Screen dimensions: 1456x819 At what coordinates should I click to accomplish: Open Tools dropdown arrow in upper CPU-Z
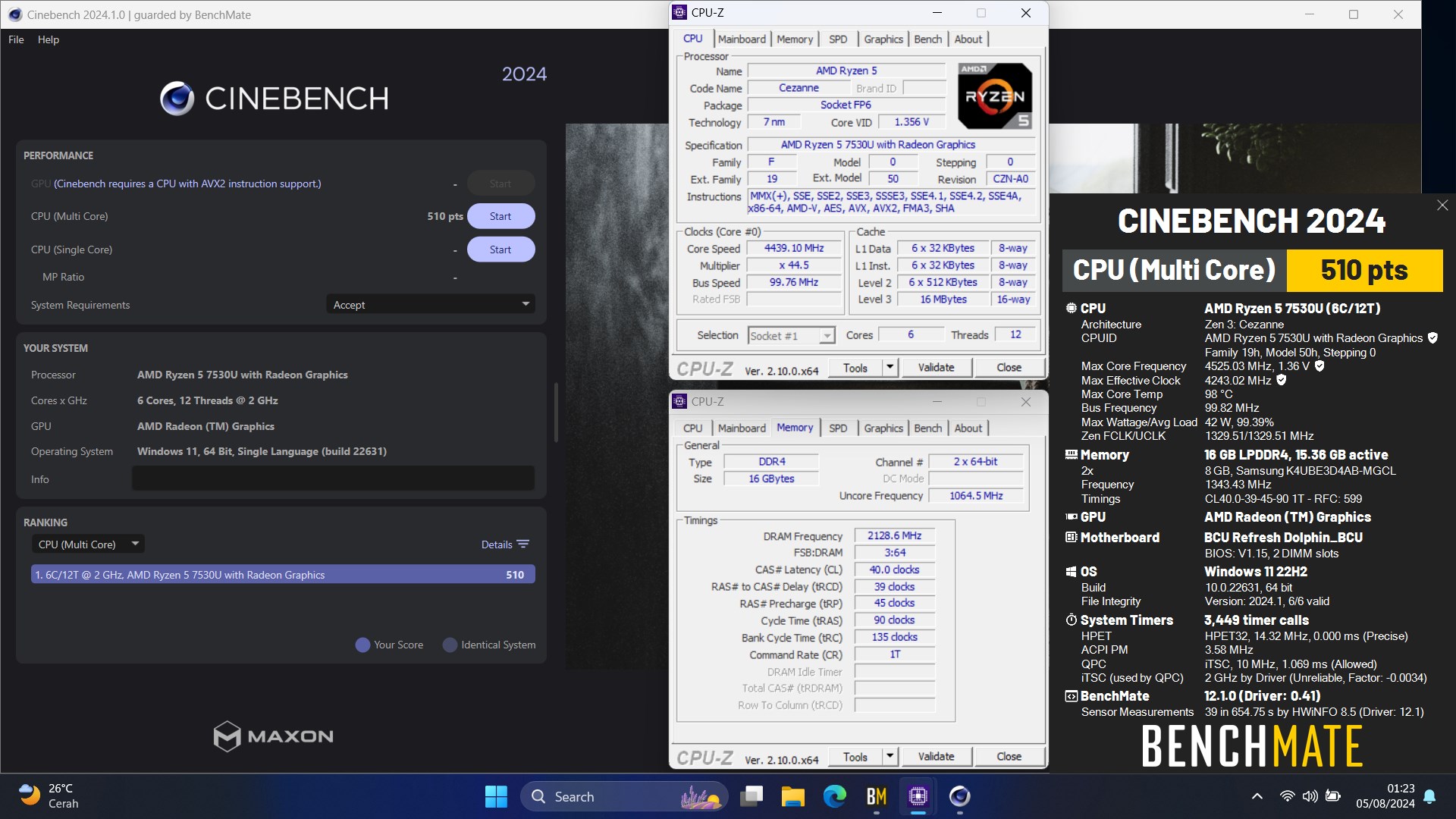click(890, 368)
